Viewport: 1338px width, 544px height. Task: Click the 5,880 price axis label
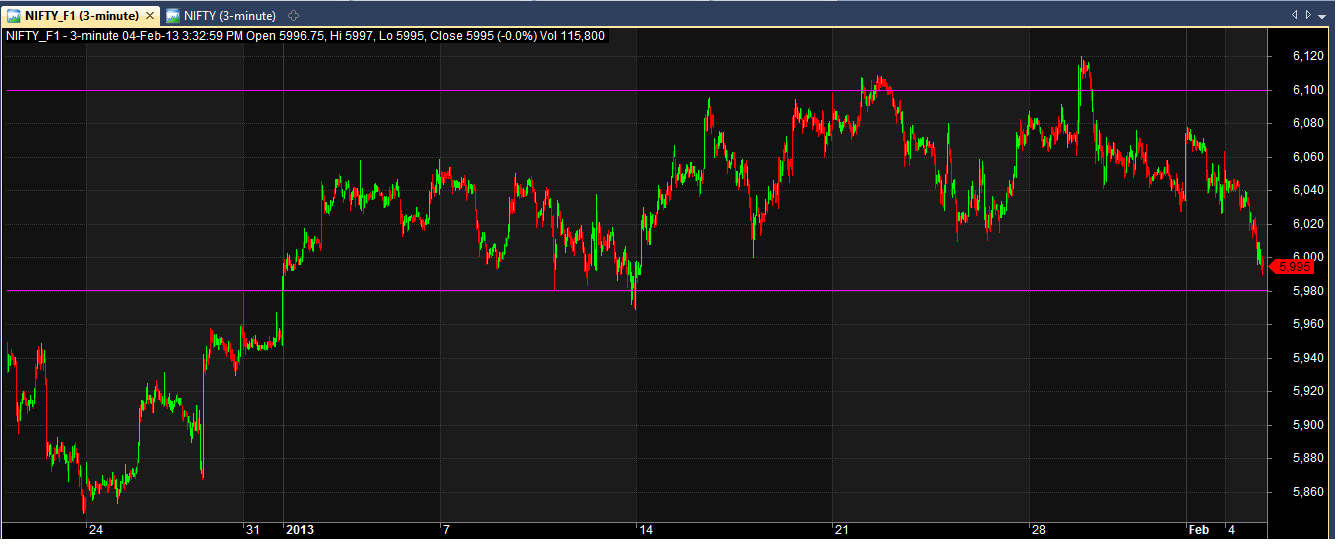pos(1308,458)
